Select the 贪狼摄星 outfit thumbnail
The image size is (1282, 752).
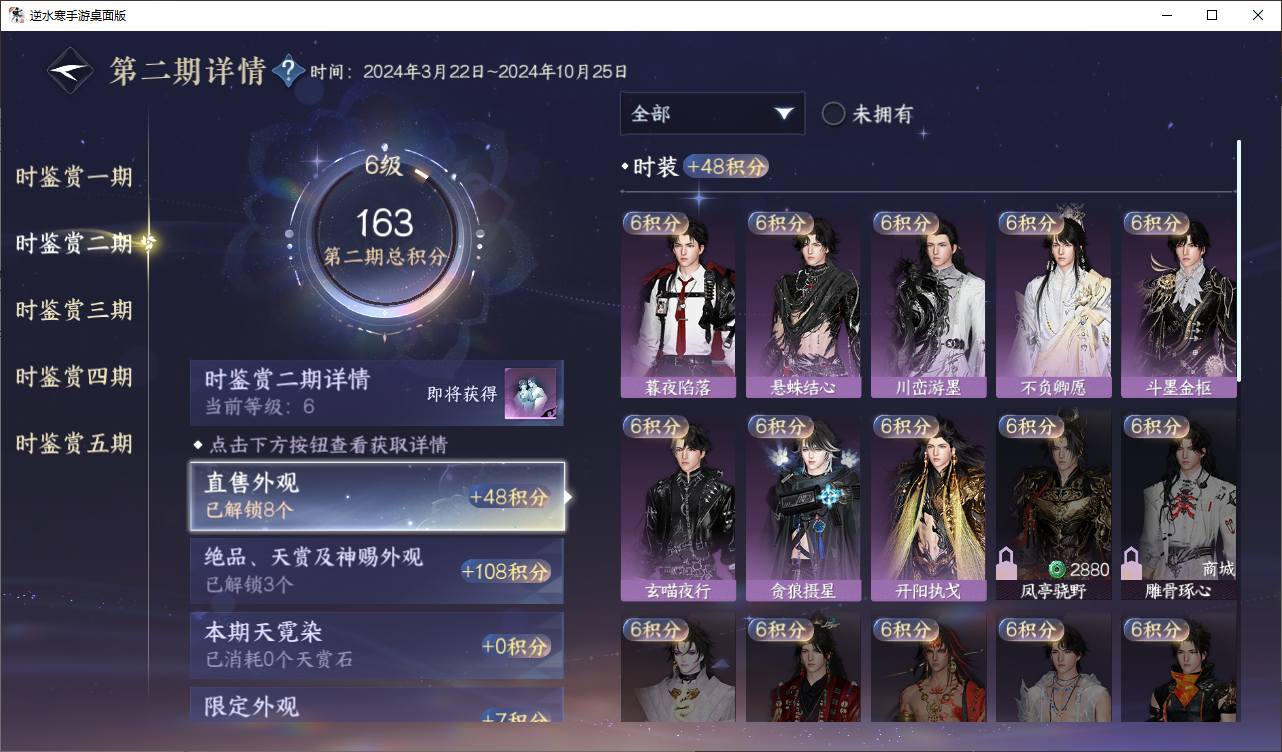803,507
